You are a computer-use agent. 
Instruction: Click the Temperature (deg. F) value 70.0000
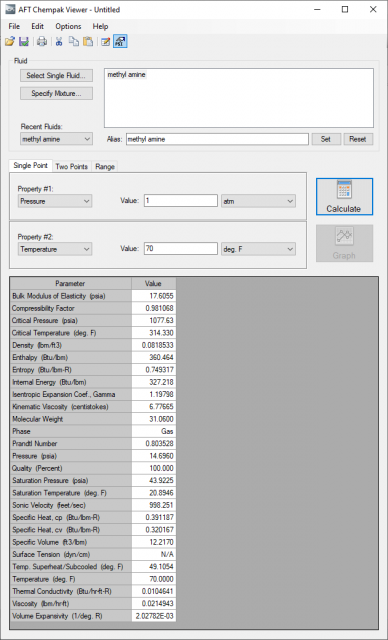(x=153, y=579)
